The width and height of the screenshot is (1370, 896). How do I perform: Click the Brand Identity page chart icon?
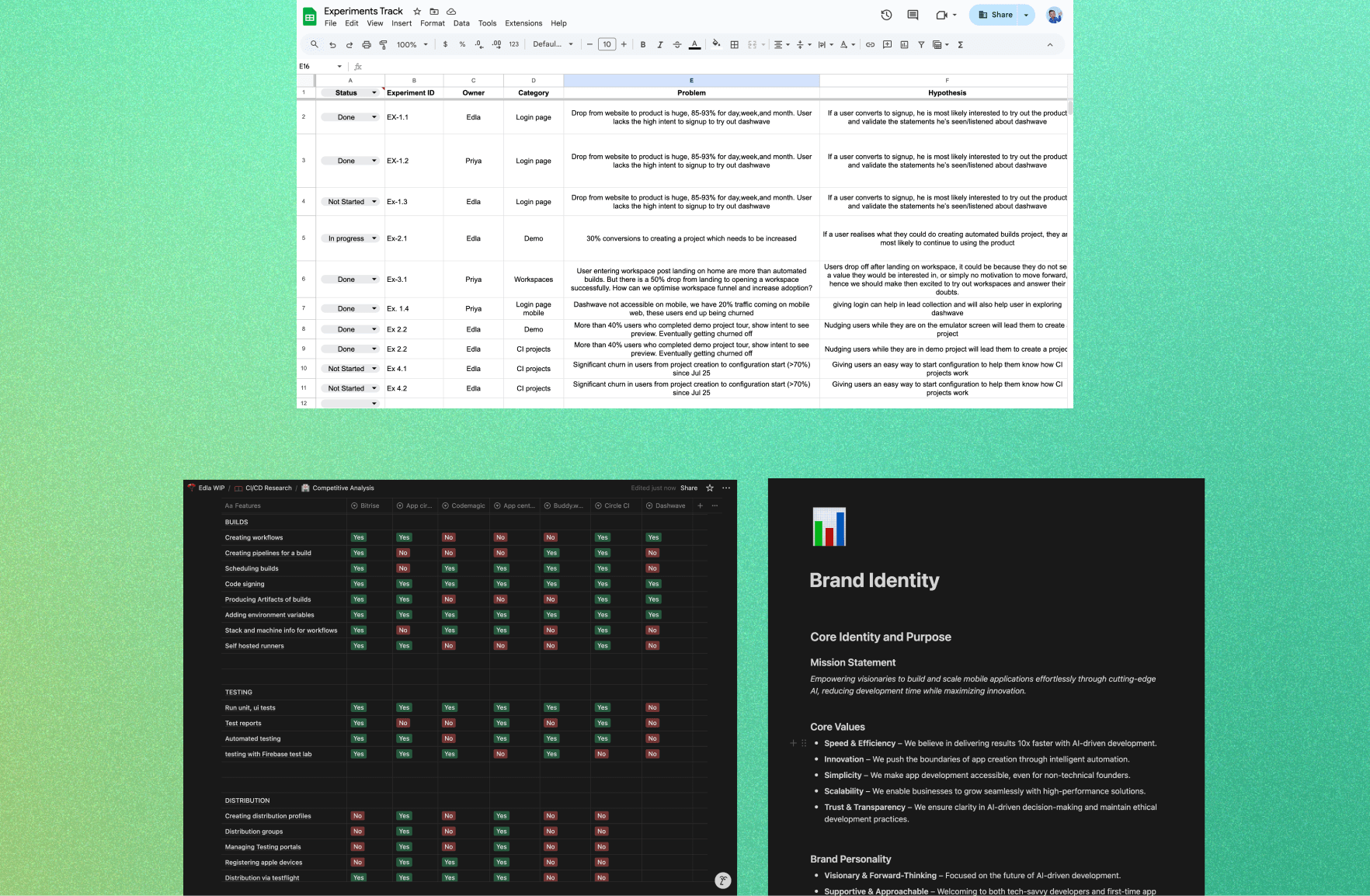829,526
